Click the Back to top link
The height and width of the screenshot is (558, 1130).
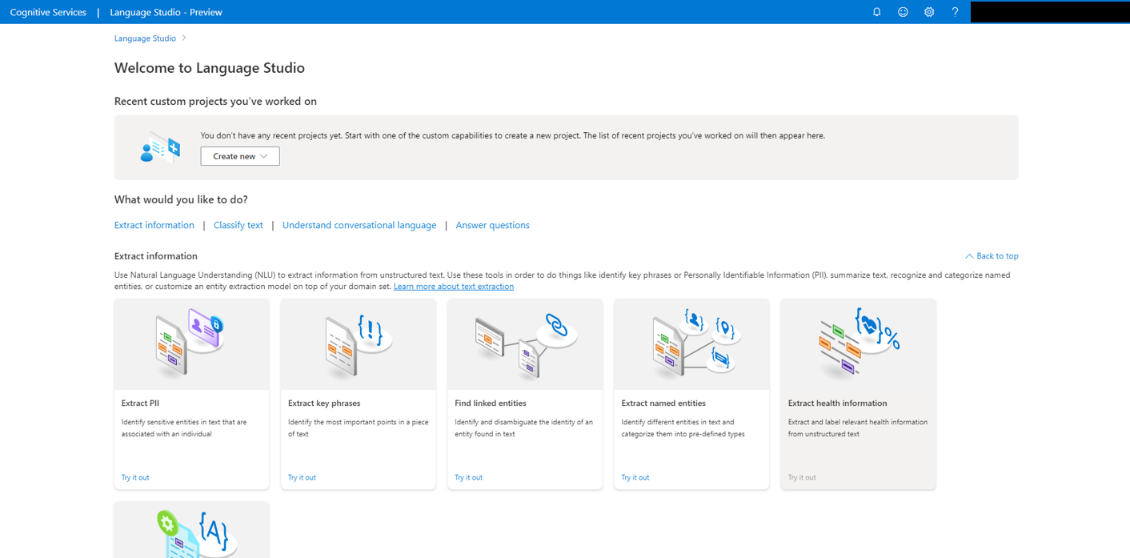[992, 256]
